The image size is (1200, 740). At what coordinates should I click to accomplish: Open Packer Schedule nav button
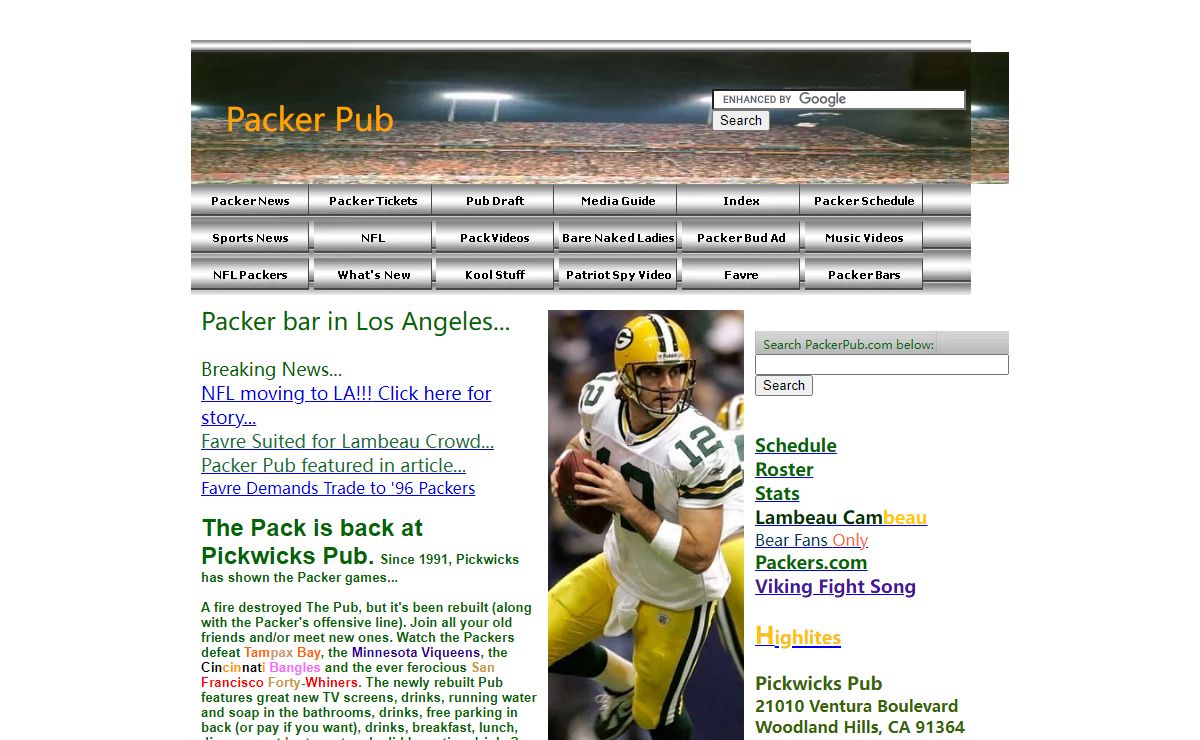864,200
